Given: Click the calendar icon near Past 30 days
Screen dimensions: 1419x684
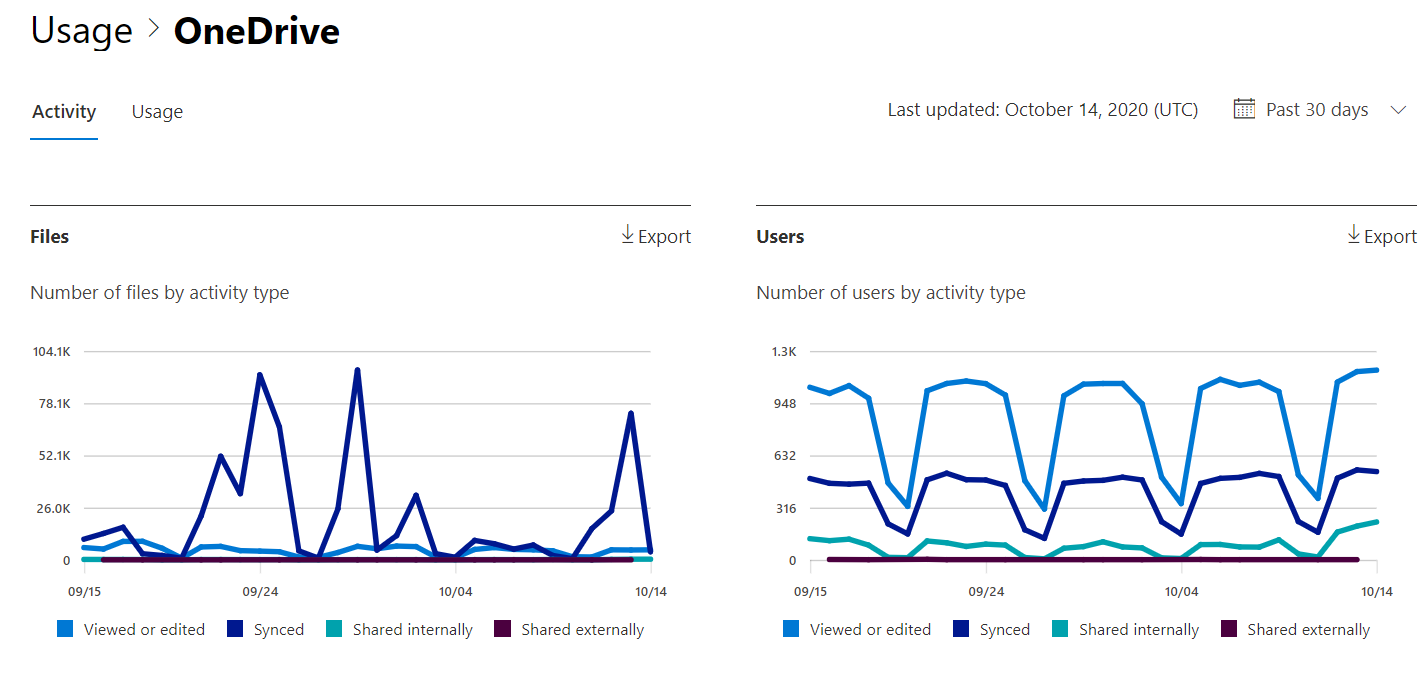Looking at the screenshot, I should click(1244, 108).
